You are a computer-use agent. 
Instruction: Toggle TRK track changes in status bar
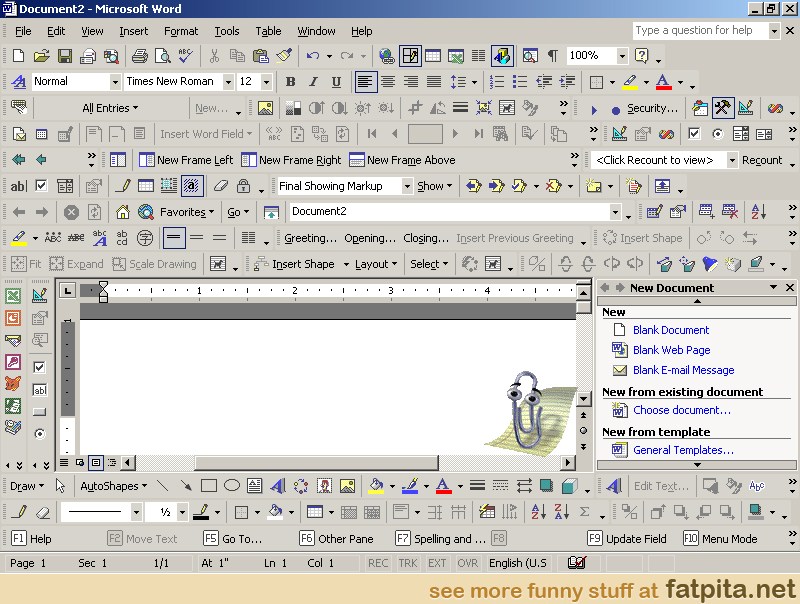pos(408,563)
